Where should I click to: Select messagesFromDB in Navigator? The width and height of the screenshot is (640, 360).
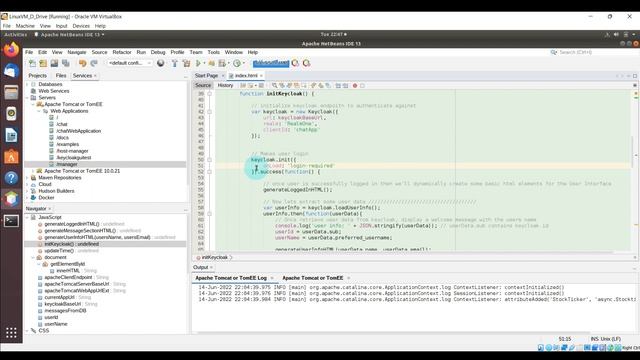65,311
